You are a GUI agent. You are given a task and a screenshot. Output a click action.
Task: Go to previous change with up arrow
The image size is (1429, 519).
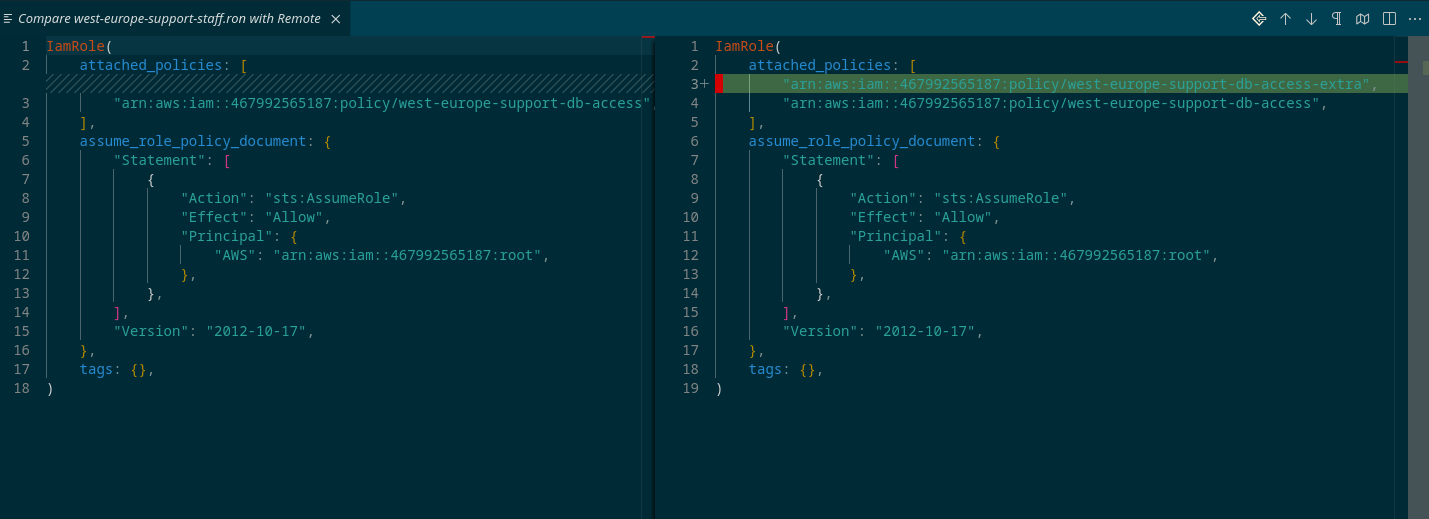1286,19
